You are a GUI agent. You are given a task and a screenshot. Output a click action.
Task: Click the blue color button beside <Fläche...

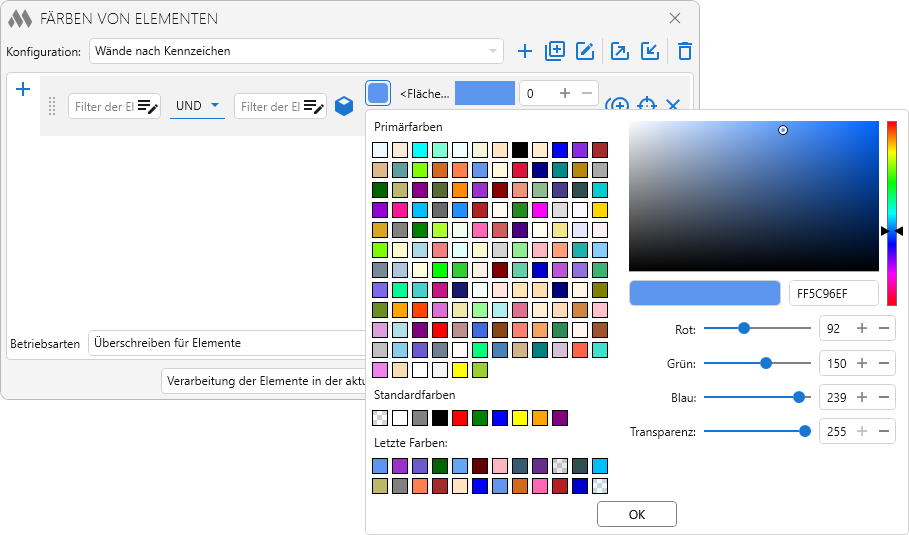point(378,93)
